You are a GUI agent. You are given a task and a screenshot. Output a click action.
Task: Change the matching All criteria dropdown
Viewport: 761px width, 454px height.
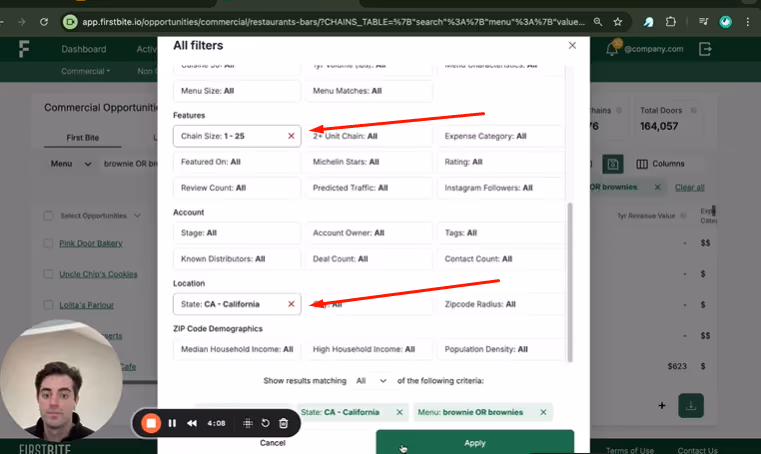tap(371, 381)
